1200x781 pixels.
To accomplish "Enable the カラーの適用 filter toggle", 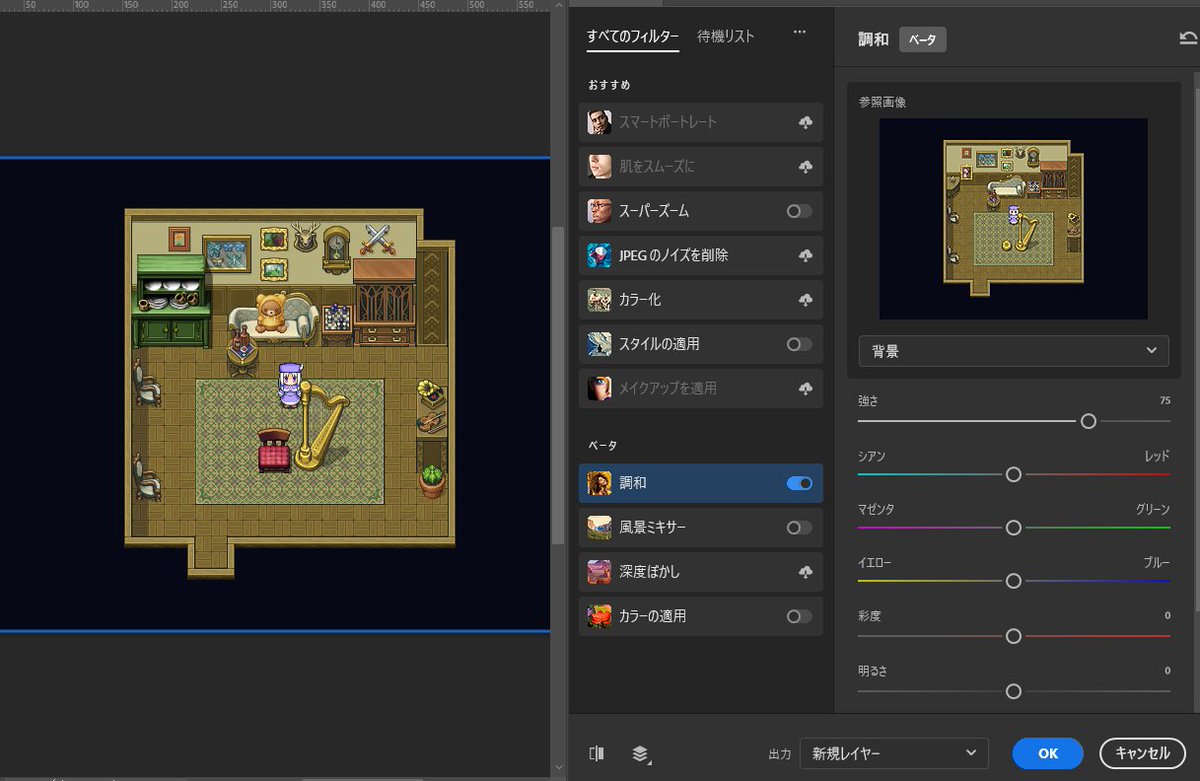I will pos(799,616).
